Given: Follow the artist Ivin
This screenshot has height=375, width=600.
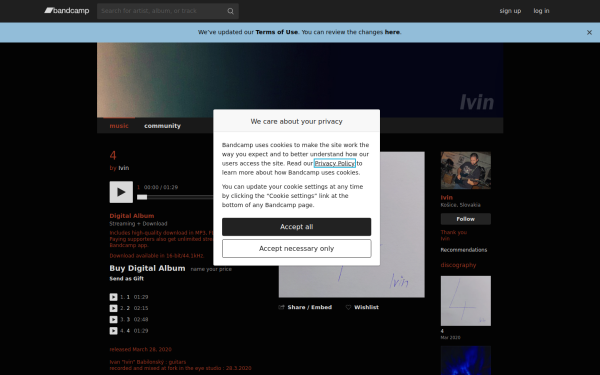Looking at the screenshot, I should tap(466, 219).
